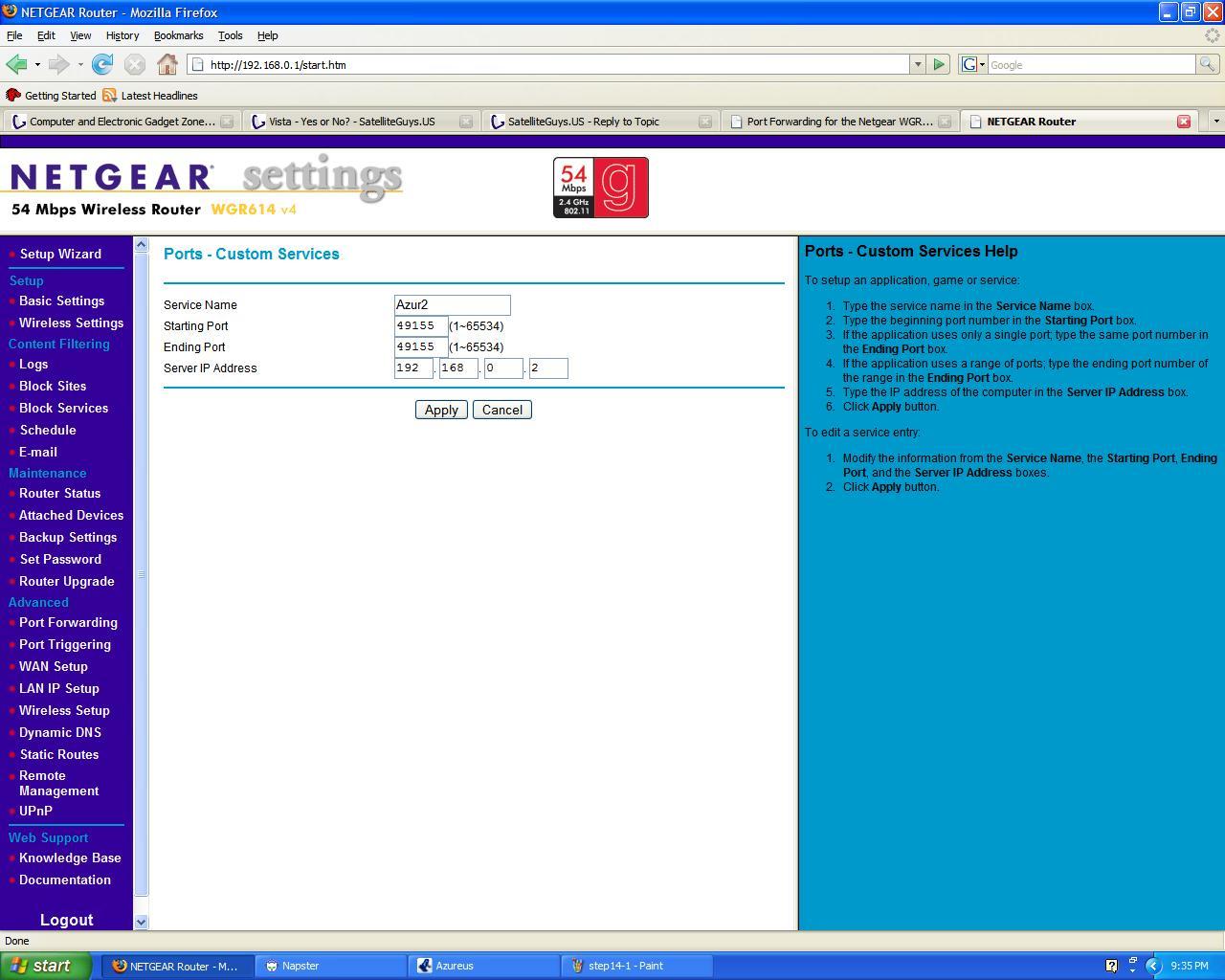This screenshot has height=980, width=1225.
Task: Open the Getting Started bookmark
Action: point(51,96)
